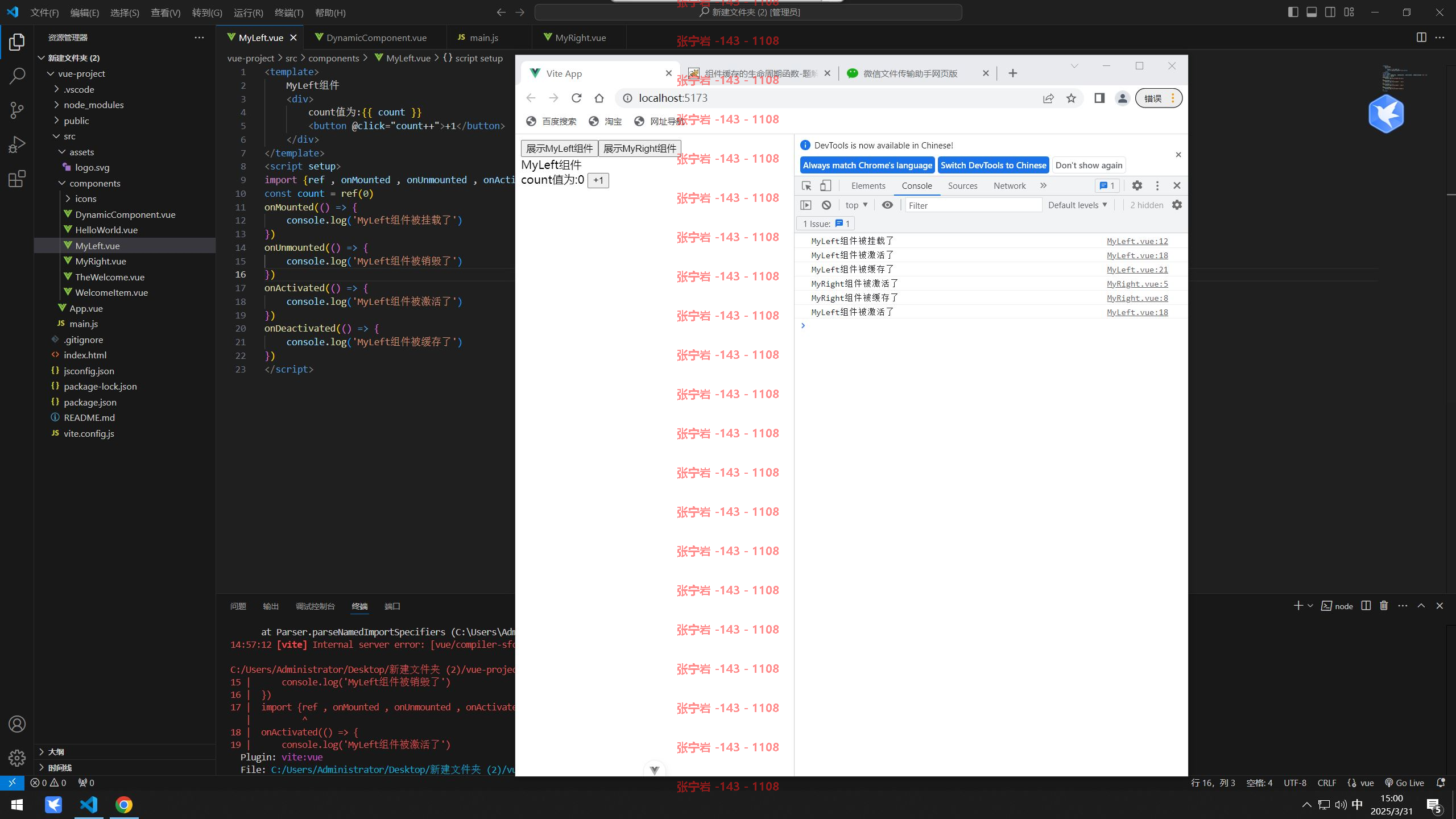Open the Accounts menu in activity bar
The width and height of the screenshot is (1456, 819).
point(17,724)
